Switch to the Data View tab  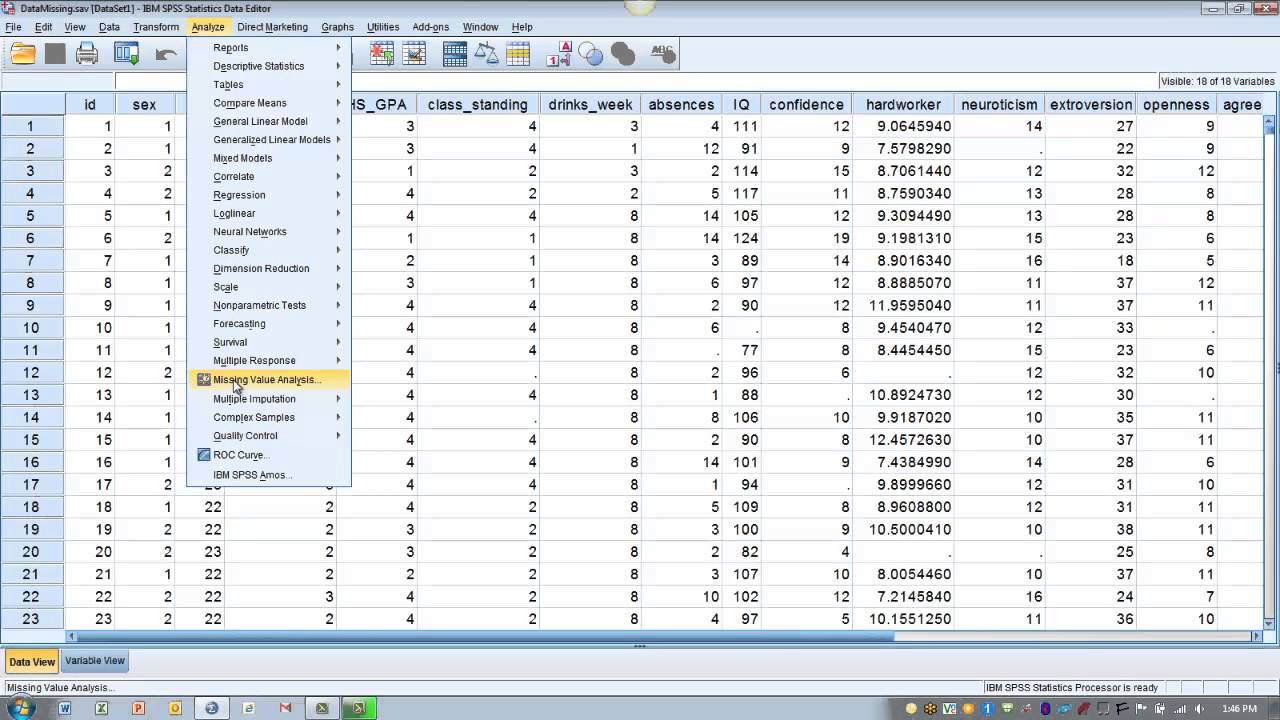coord(32,661)
